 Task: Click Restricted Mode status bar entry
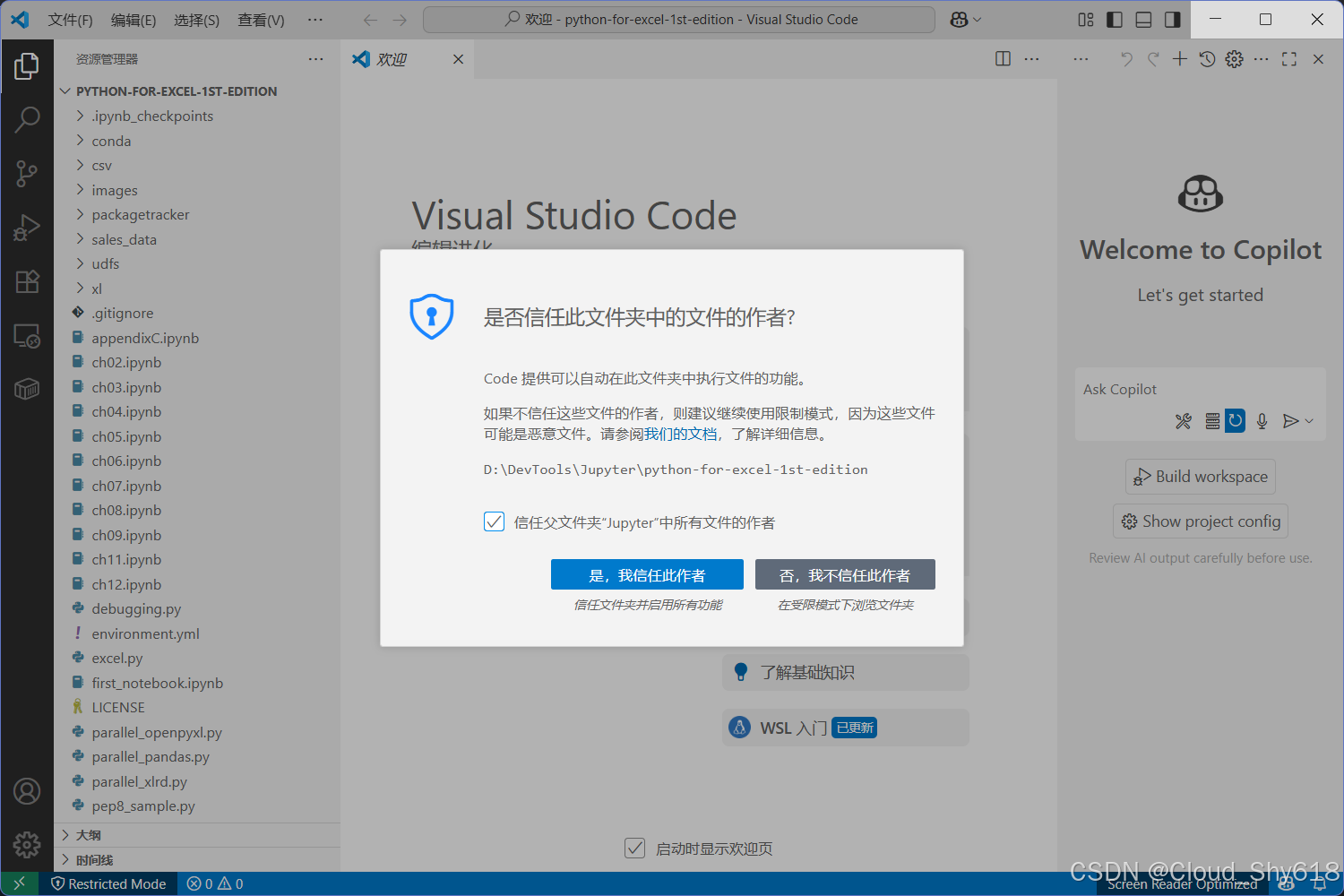[x=108, y=883]
